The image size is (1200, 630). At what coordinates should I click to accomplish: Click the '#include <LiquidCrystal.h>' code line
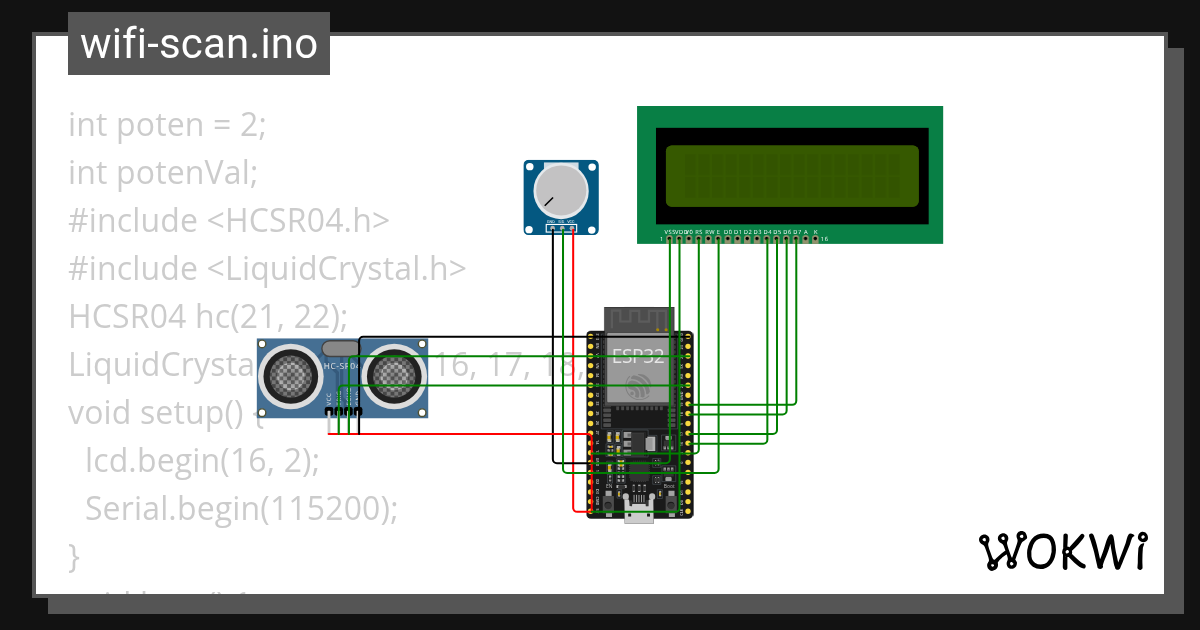(267, 268)
